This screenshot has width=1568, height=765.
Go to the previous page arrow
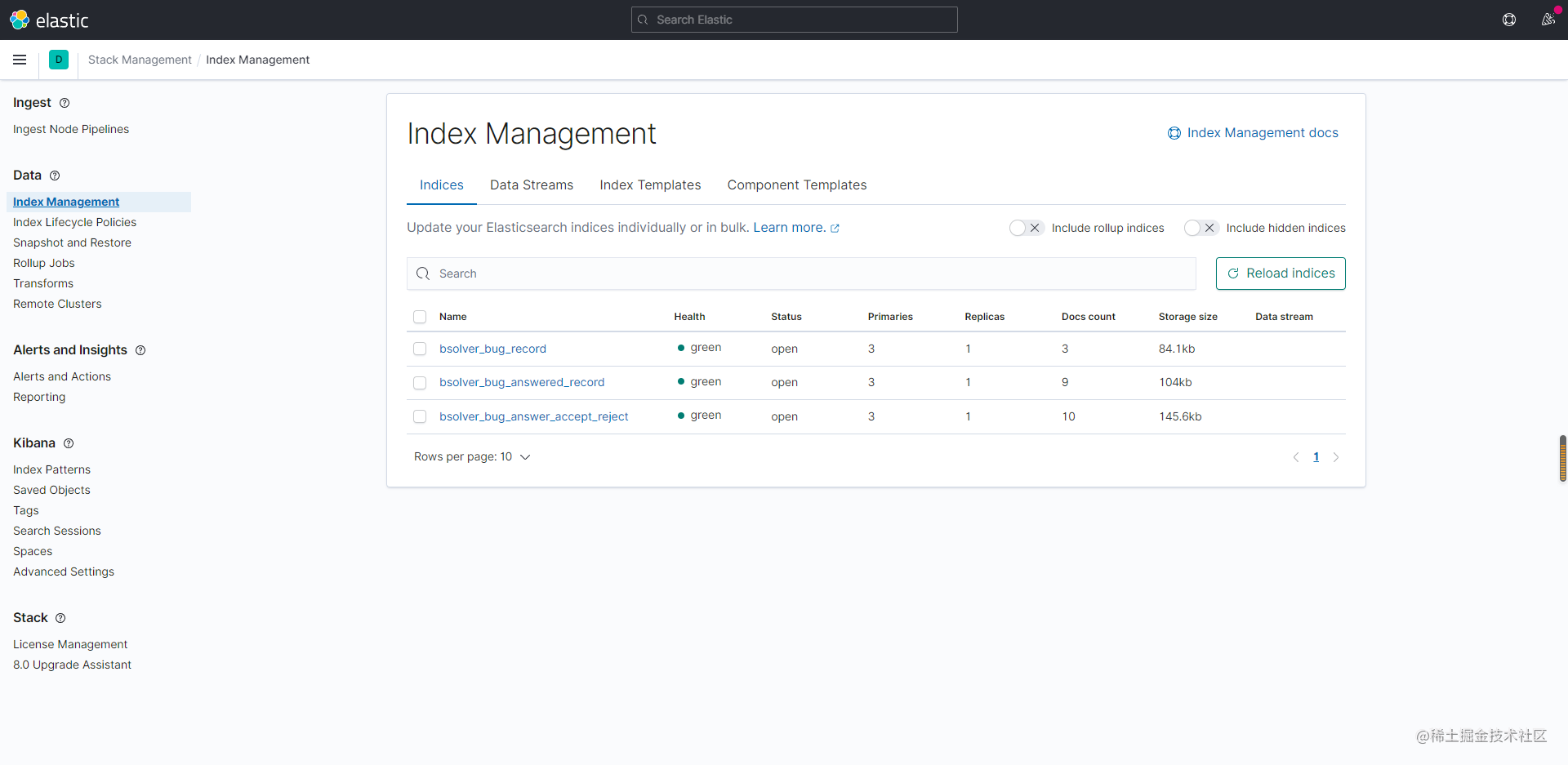click(x=1296, y=457)
